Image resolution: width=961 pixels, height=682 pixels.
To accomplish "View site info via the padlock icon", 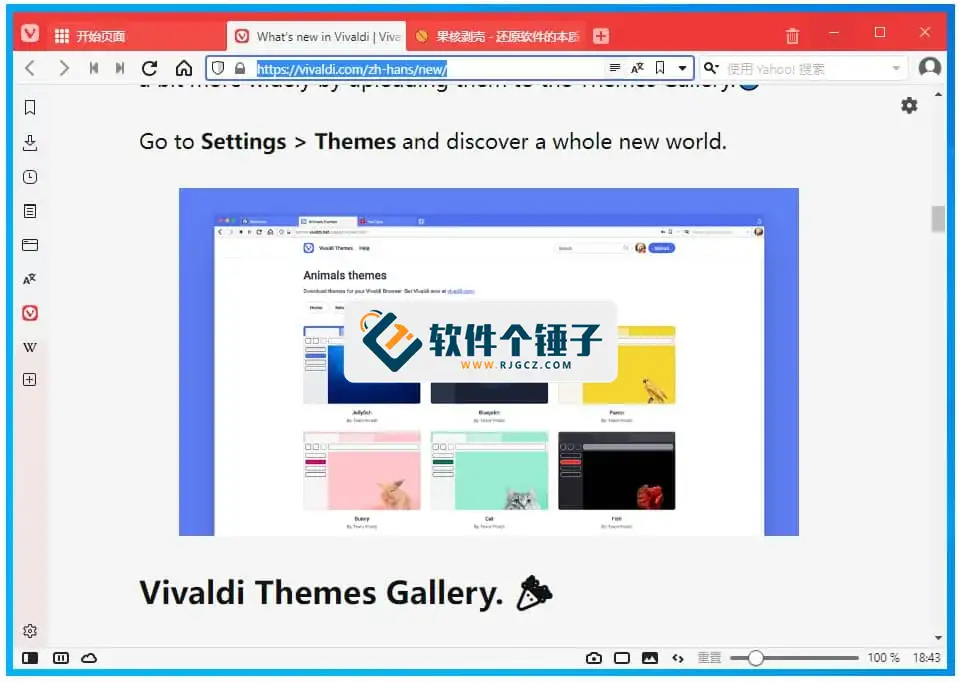I will pyautogui.click(x=240, y=68).
